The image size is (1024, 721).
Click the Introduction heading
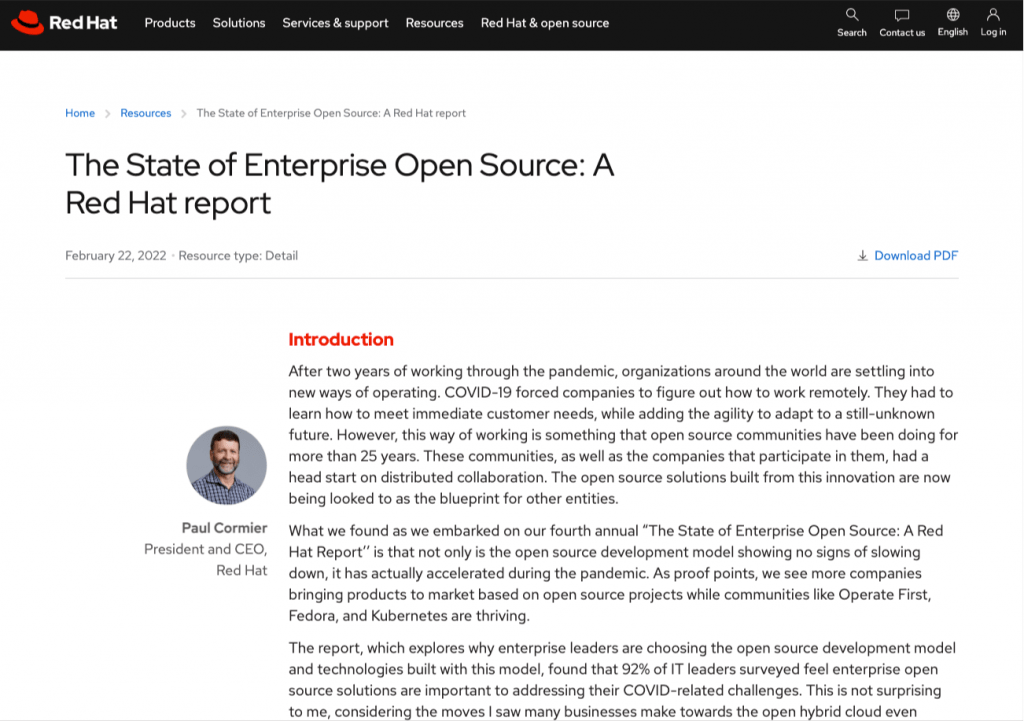(x=341, y=340)
